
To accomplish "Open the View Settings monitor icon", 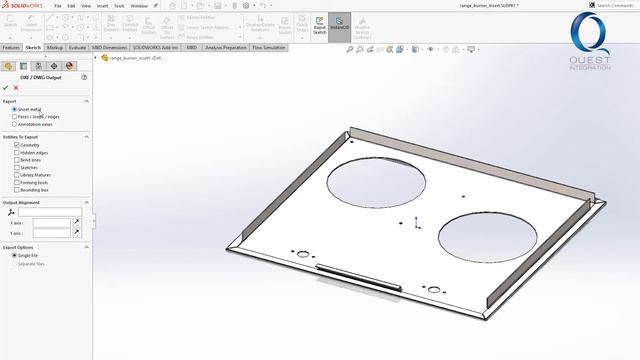I will 471,49.
